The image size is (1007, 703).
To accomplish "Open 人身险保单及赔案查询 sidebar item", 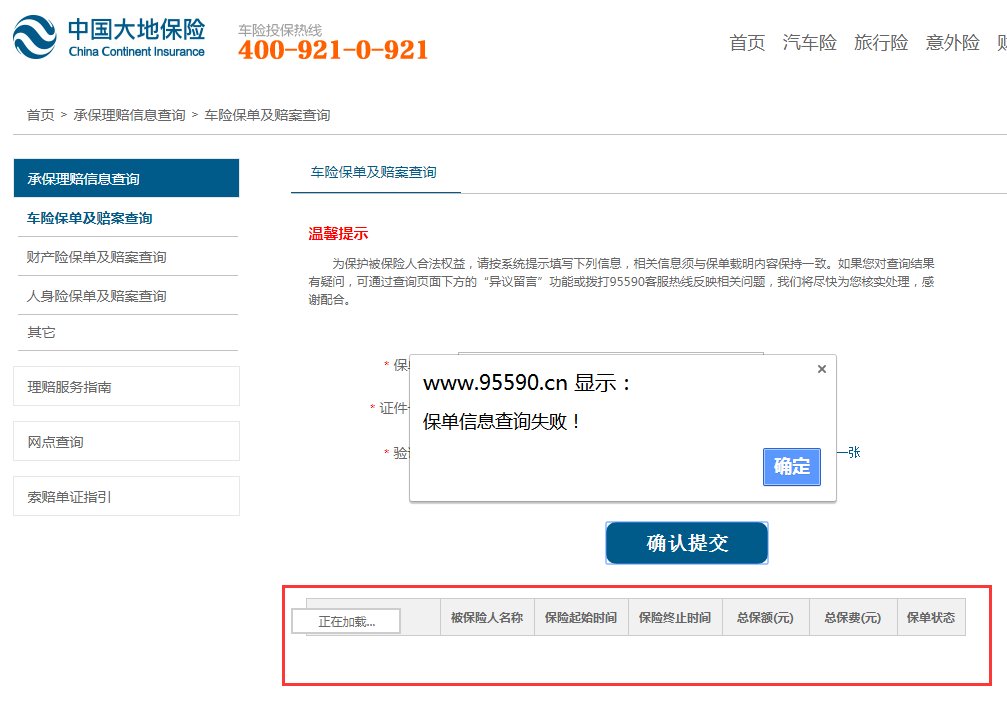I will pos(97,296).
